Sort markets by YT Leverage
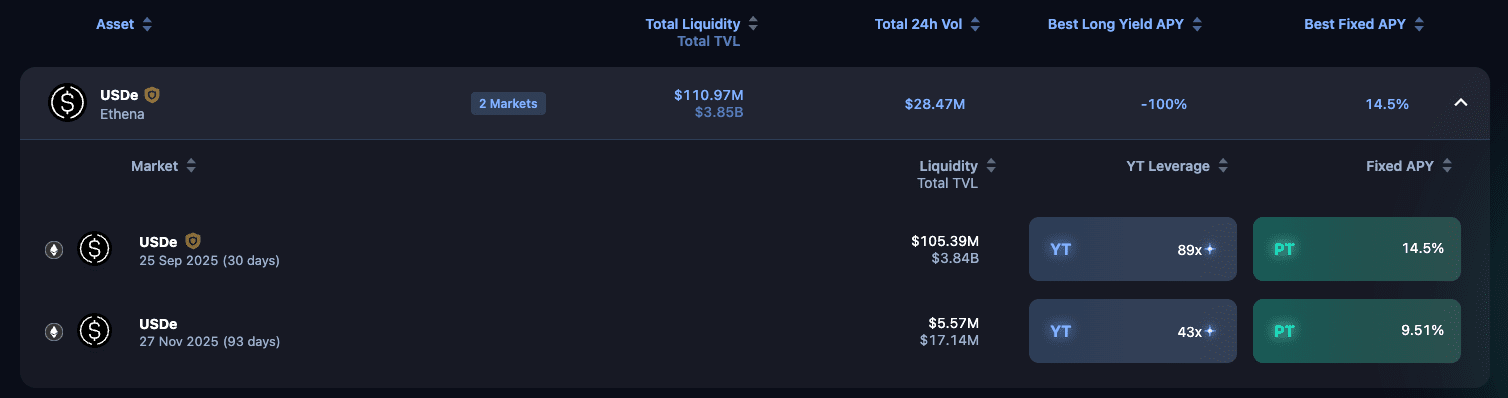Image resolution: width=1508 pixels, height=398 pixels. [1177, 166]
